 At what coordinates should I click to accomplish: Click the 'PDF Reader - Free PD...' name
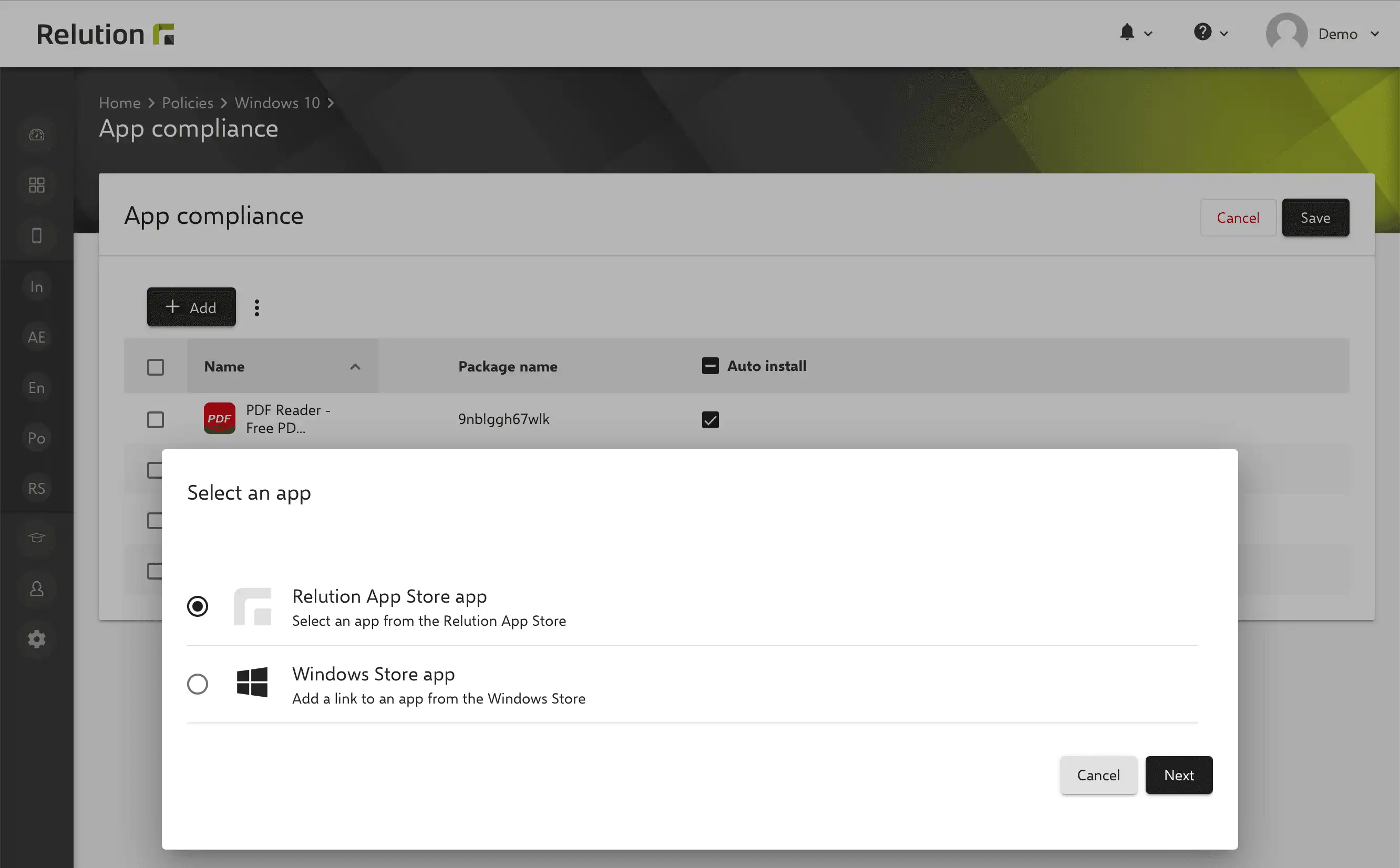coord(288,419)
